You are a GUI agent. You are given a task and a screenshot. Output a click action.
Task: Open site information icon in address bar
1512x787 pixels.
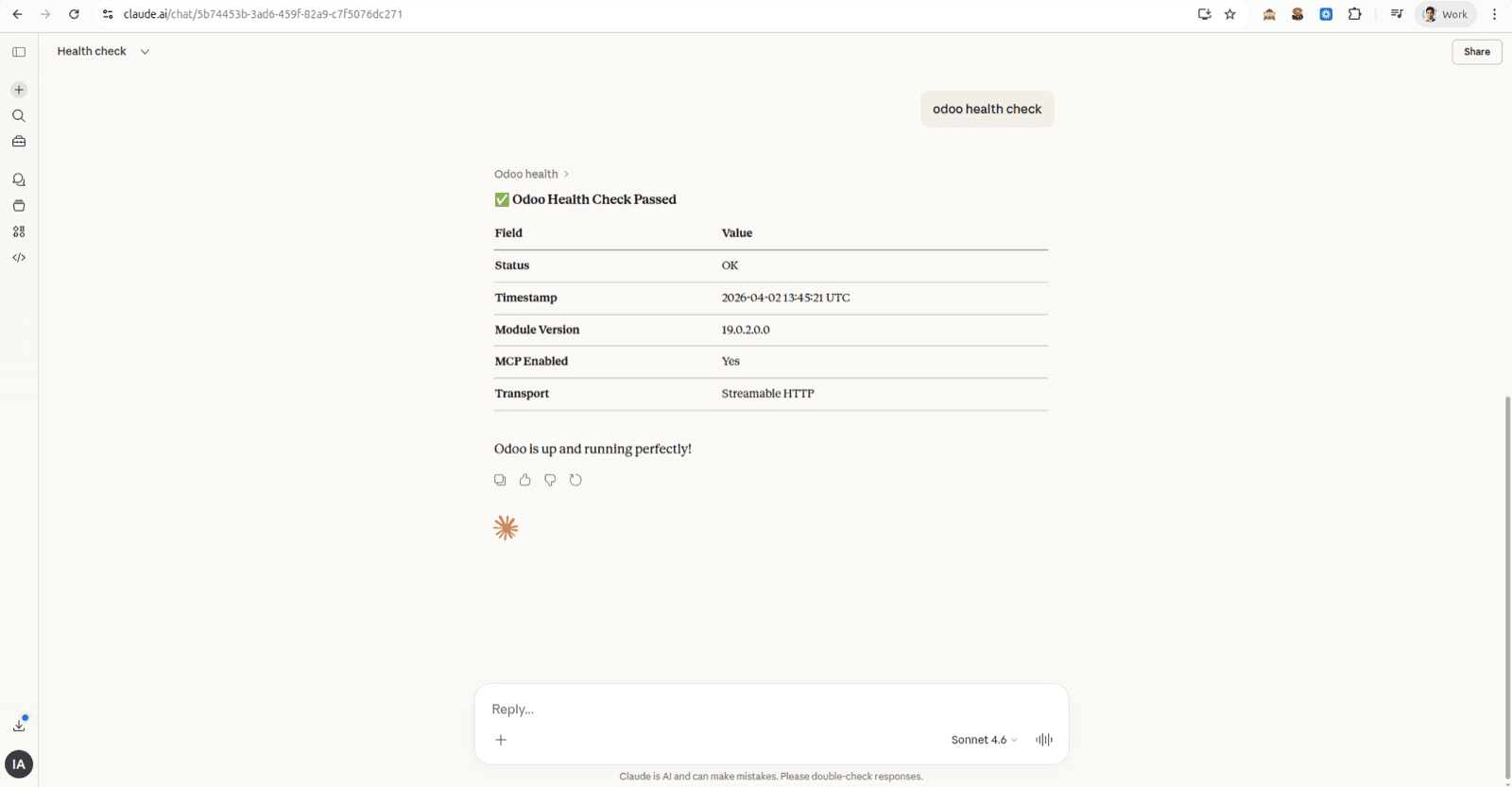click(x=108, y=14)
